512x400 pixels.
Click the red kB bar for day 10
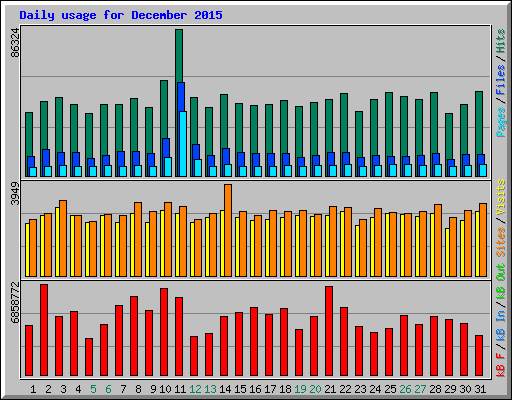tap(164, 332)
